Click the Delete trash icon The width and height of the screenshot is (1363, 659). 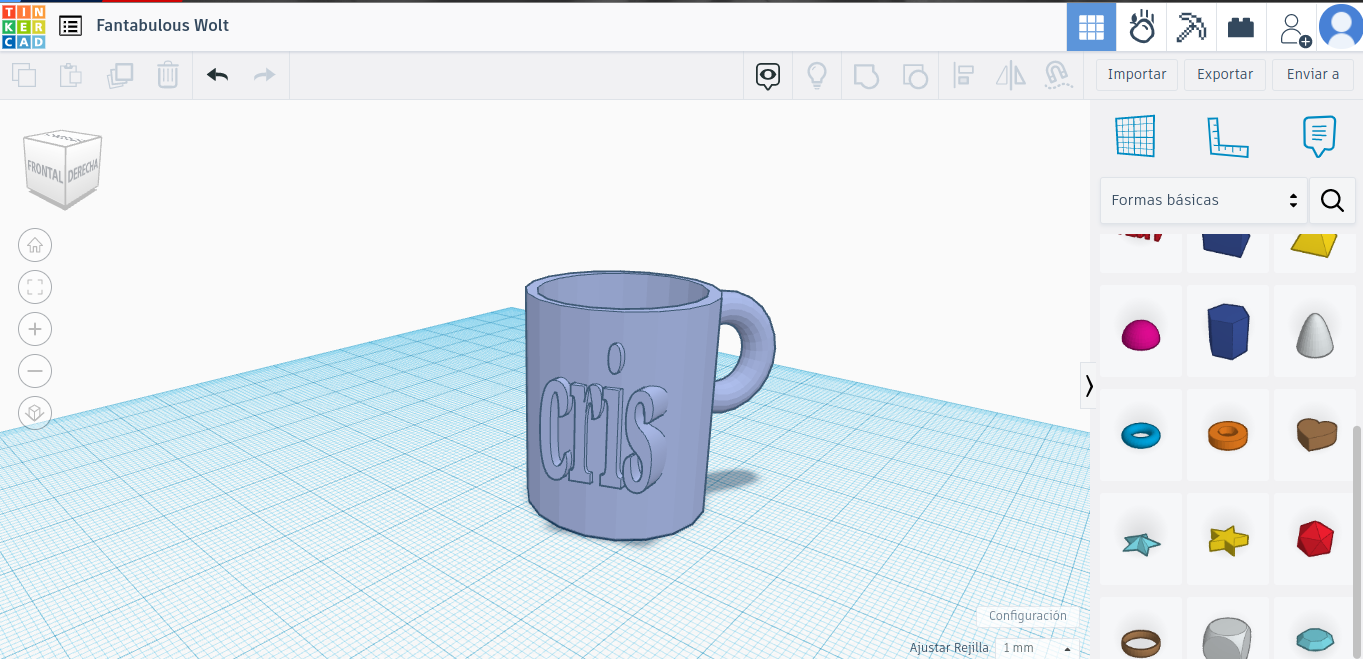[x=168, y=75]
